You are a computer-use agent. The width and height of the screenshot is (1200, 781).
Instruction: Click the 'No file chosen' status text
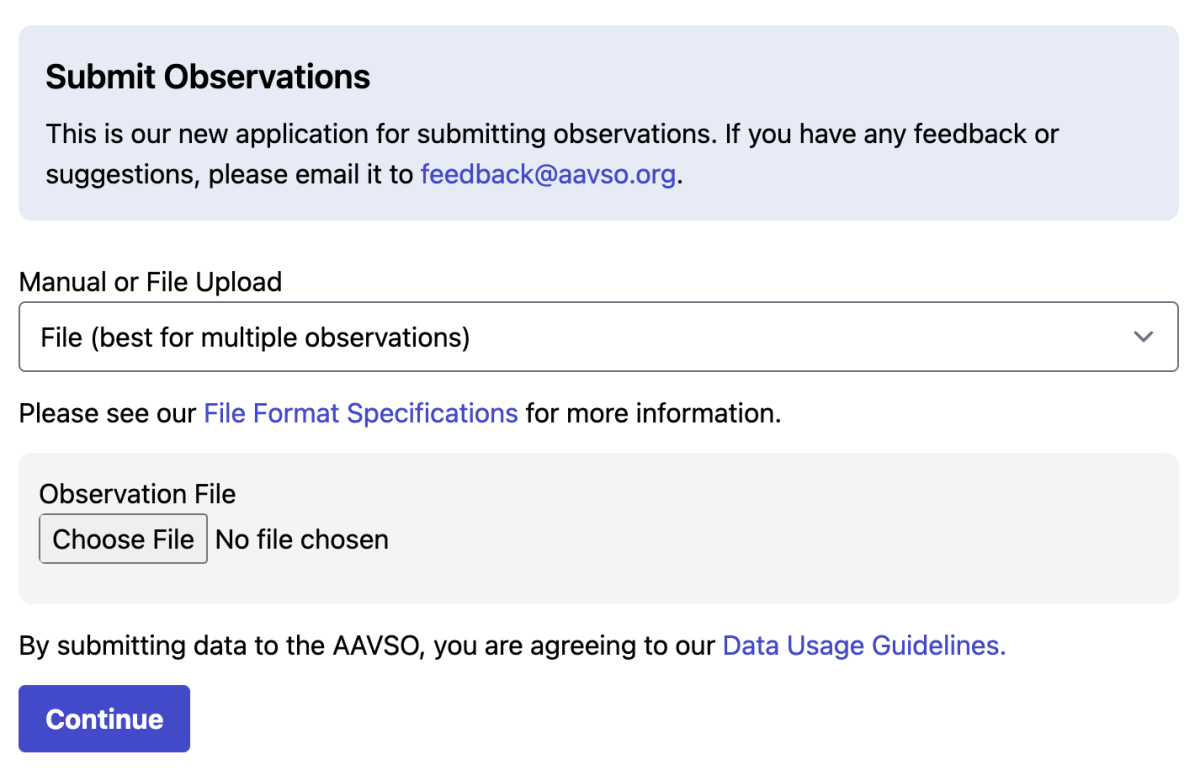coord(302,540)
